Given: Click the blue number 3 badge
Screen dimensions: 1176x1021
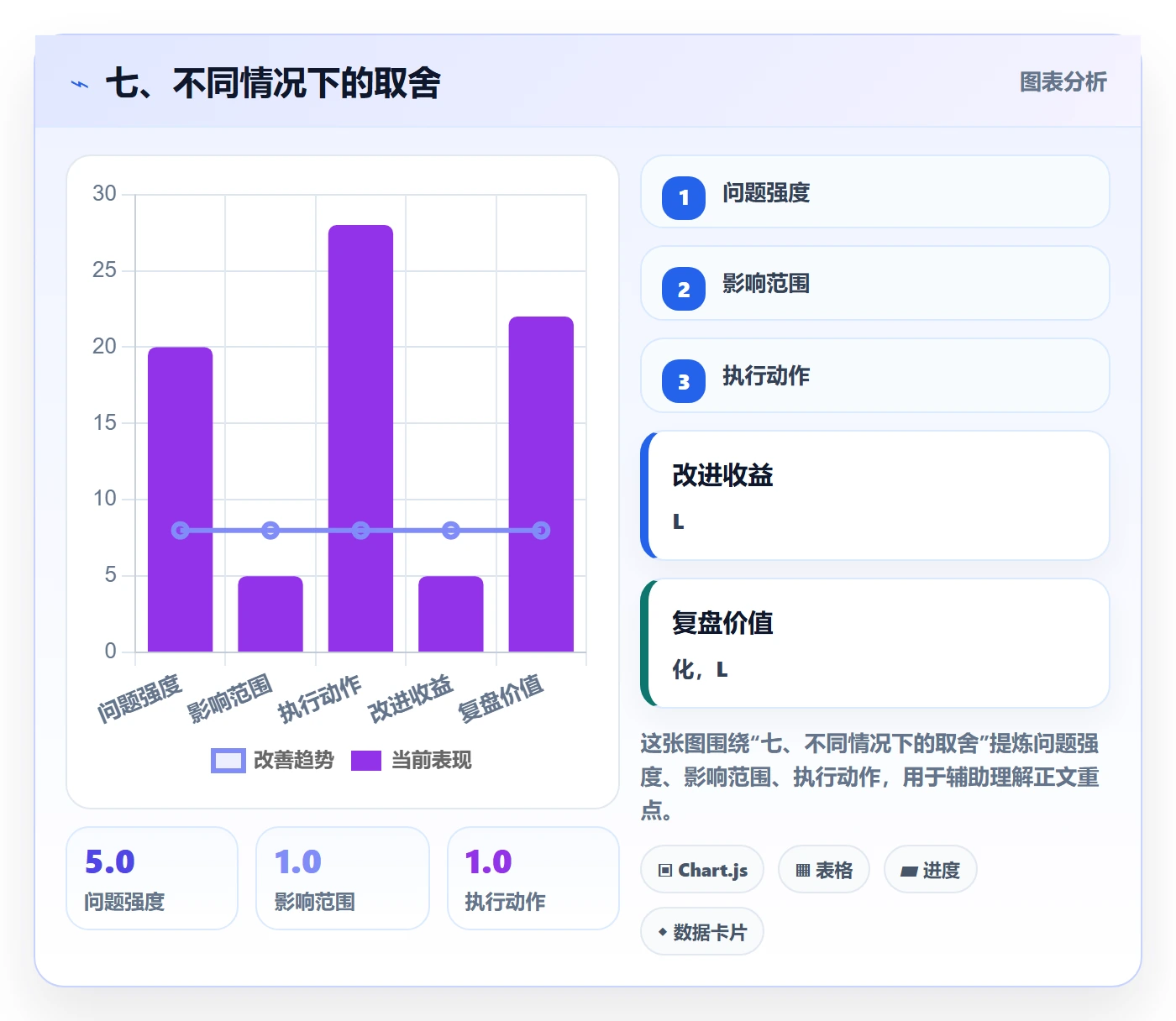Looking at the screenshot, I should point(684,381).
